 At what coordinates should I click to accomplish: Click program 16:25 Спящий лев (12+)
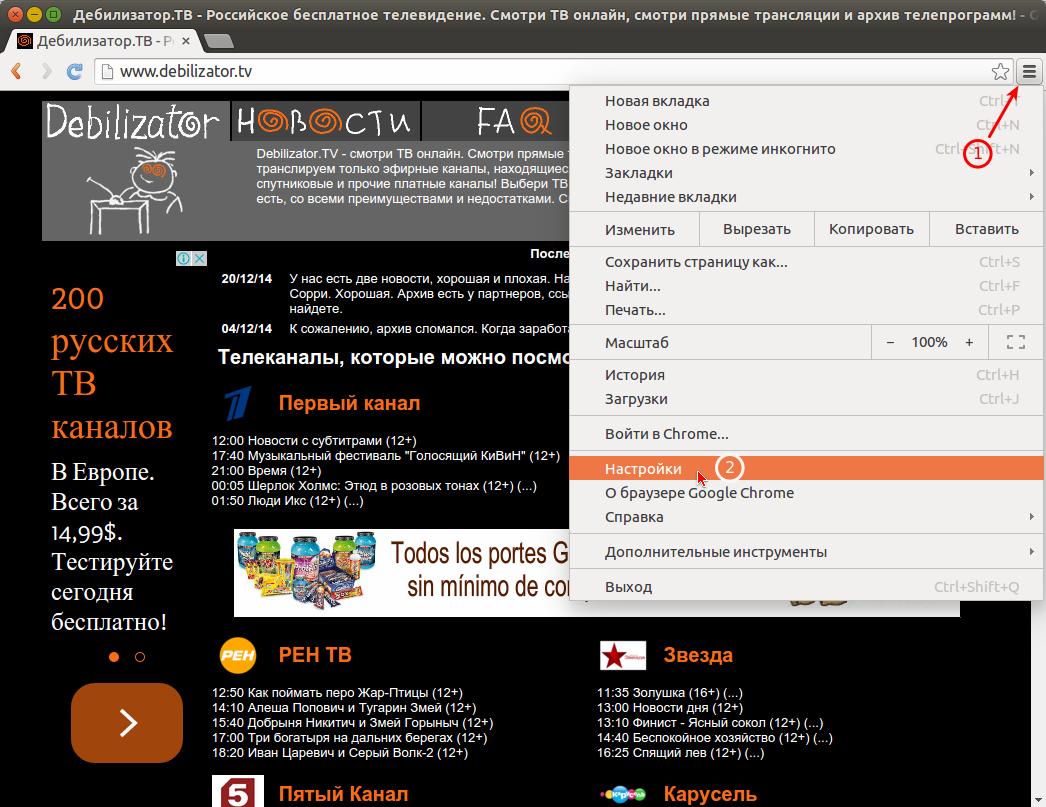[680, 753]
